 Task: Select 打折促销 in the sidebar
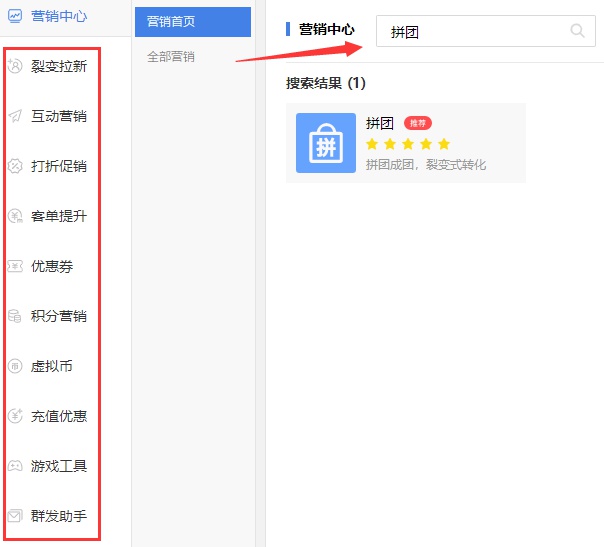59,166
